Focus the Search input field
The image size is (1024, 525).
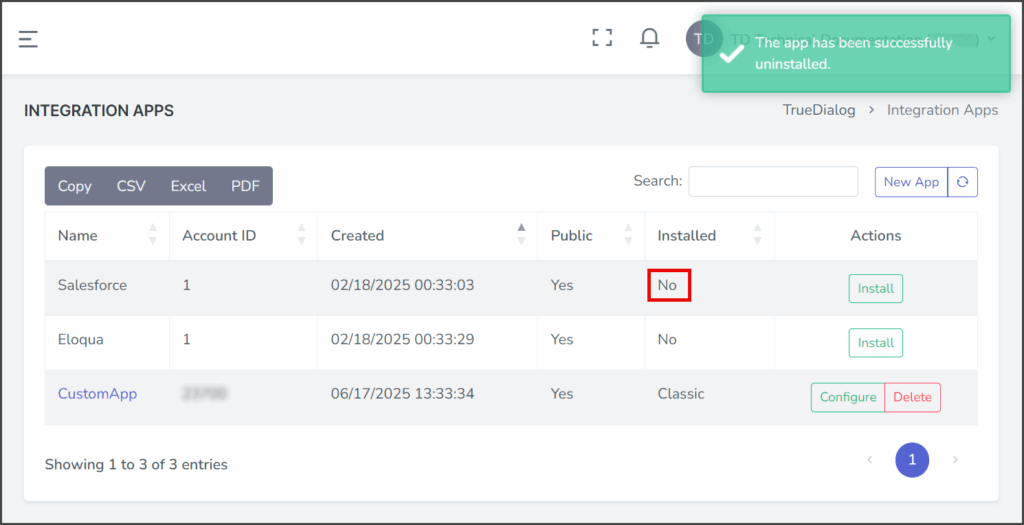tap(773, 182)
